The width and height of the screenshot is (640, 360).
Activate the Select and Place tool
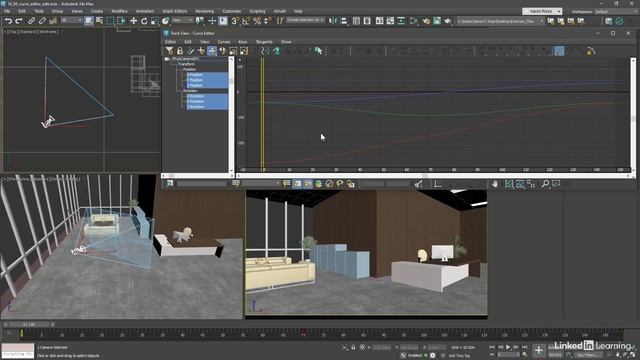[x=165, y=21]
